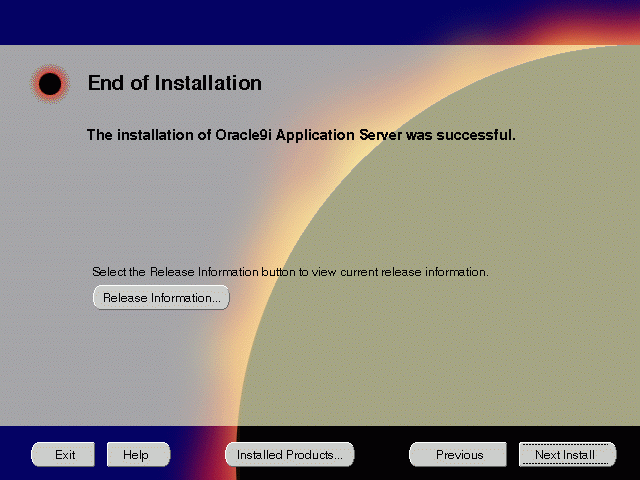Click the Exit button

point(63,454)
